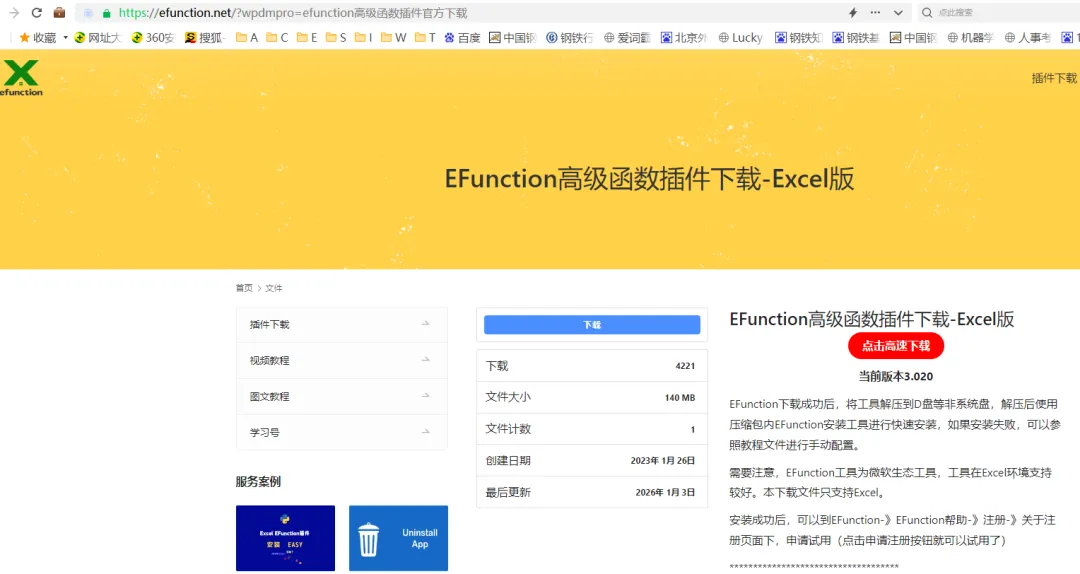Click the briefcase icon beside refresh
The height and width of the screenshot is (574, 1080).
(x=59, y=12)
